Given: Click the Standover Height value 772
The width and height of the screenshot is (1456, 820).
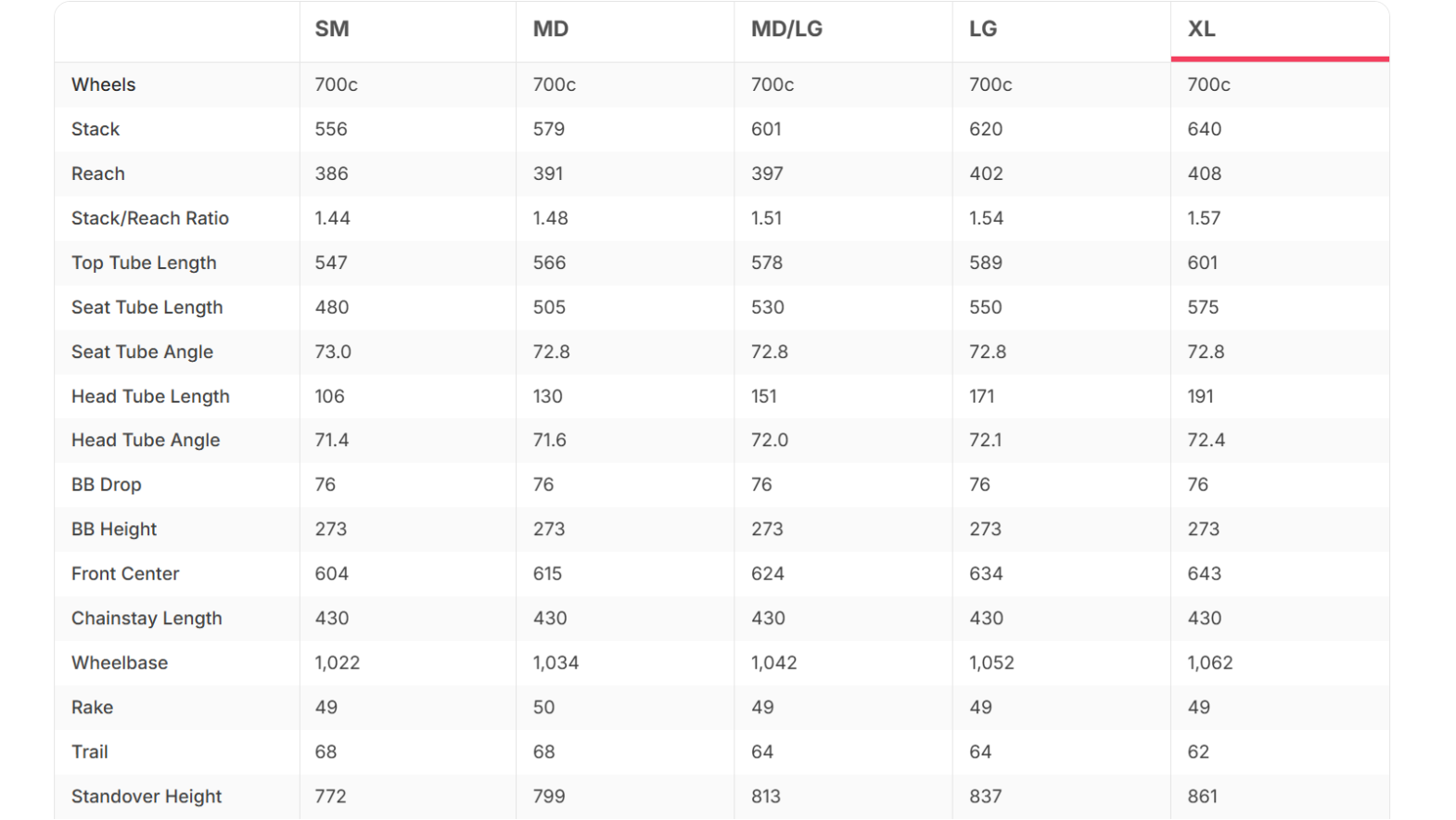Looking at the screenshot, I should point(330,796).
